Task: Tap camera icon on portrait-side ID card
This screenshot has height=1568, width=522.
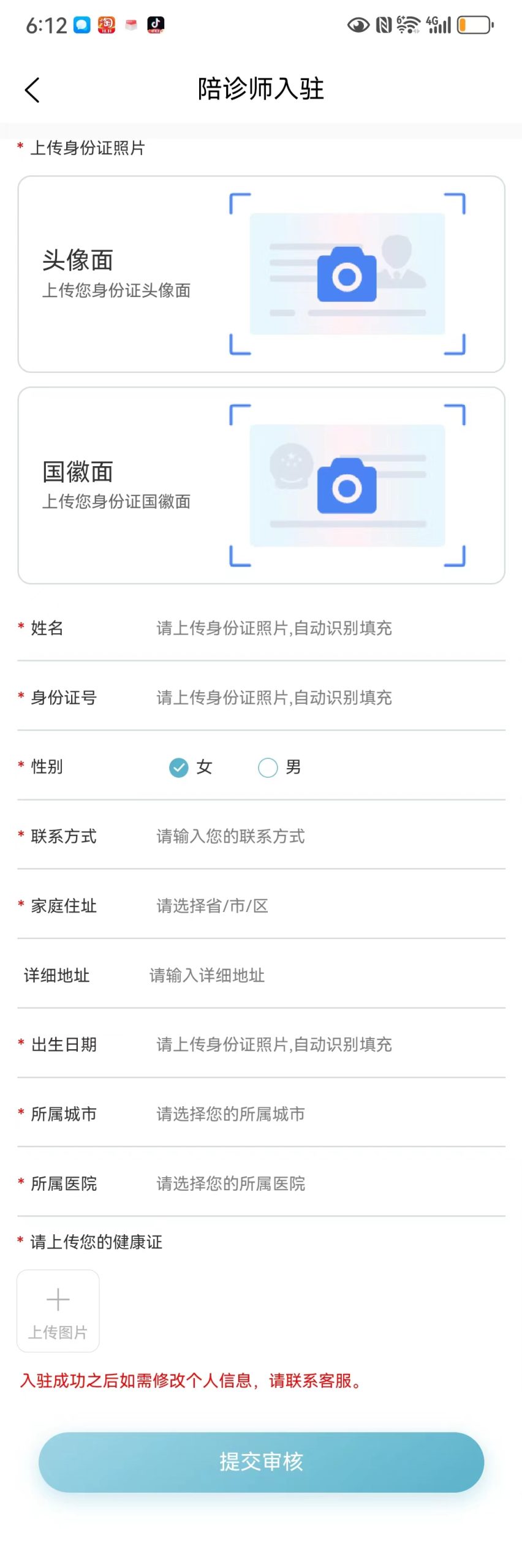Action: 347,275
